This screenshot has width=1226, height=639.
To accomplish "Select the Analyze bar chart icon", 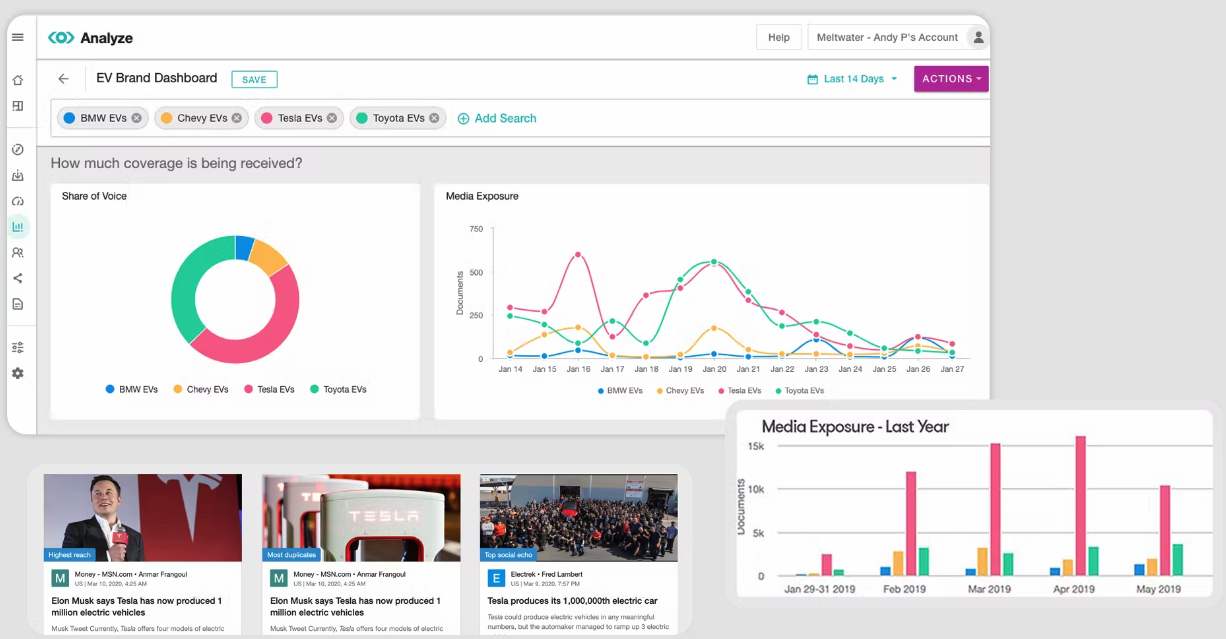I will [17, 227].
